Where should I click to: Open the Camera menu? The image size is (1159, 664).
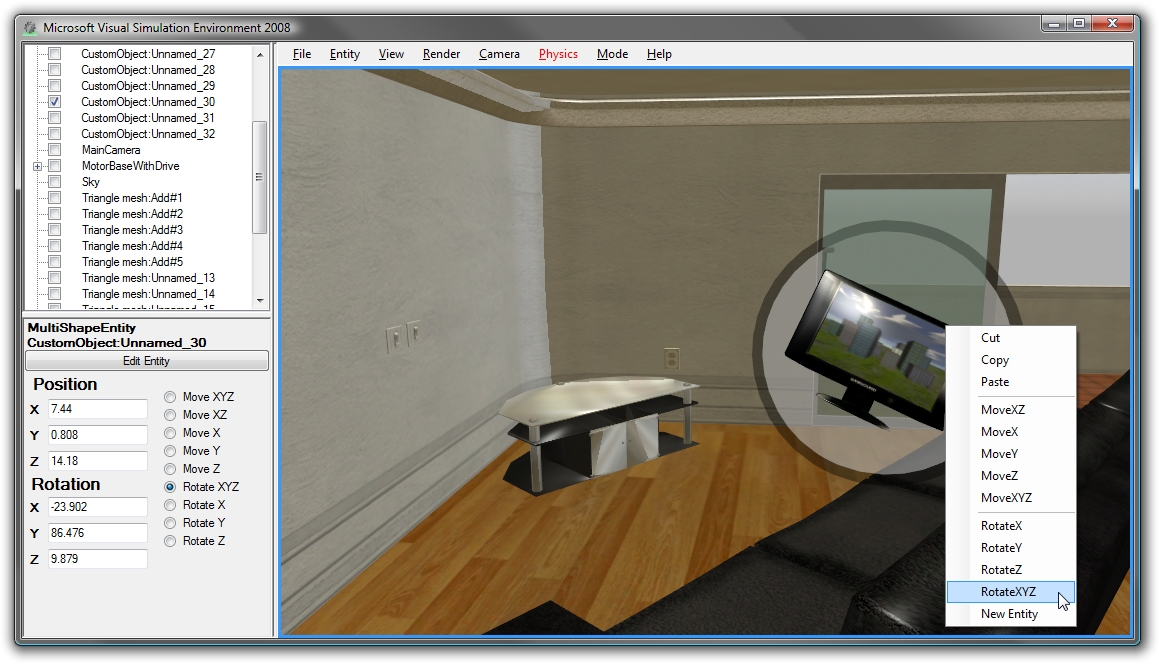point(499,54)
